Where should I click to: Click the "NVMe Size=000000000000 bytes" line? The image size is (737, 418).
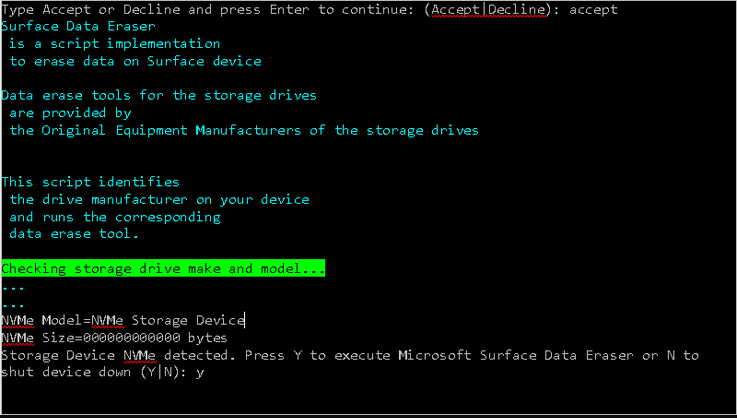[x=114, y=338]
